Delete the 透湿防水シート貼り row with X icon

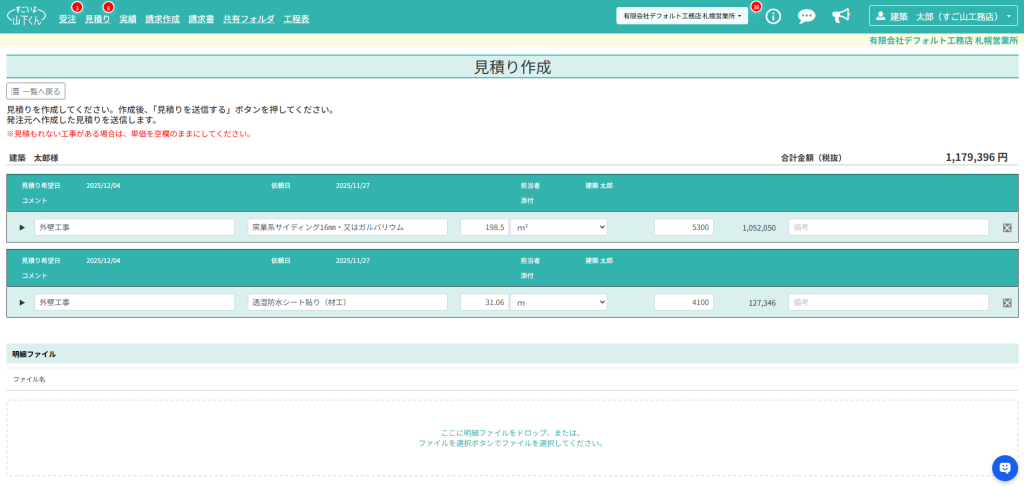click(1007, 302)
